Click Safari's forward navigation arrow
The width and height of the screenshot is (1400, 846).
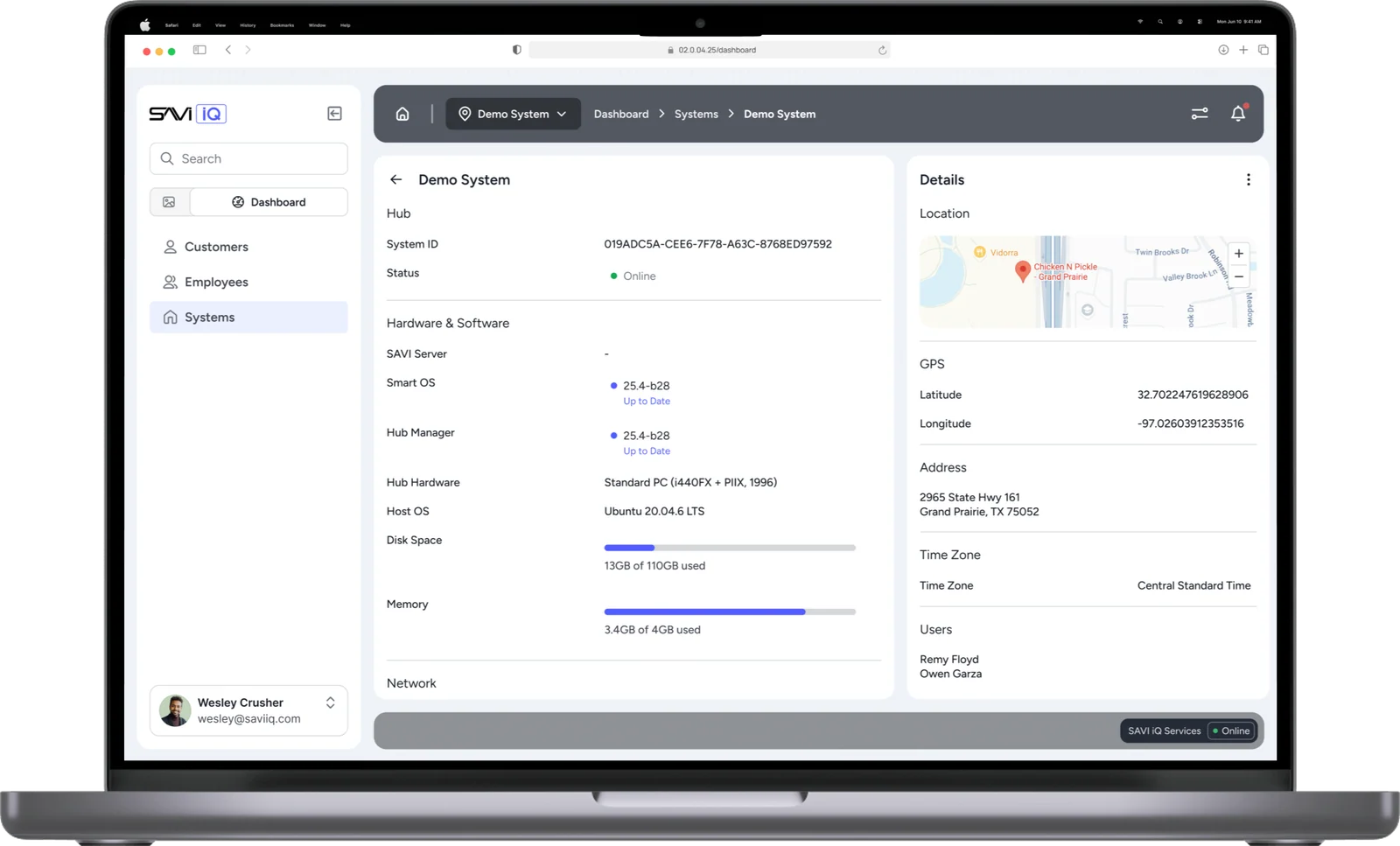pyautogui.click(x=248, y=50)
